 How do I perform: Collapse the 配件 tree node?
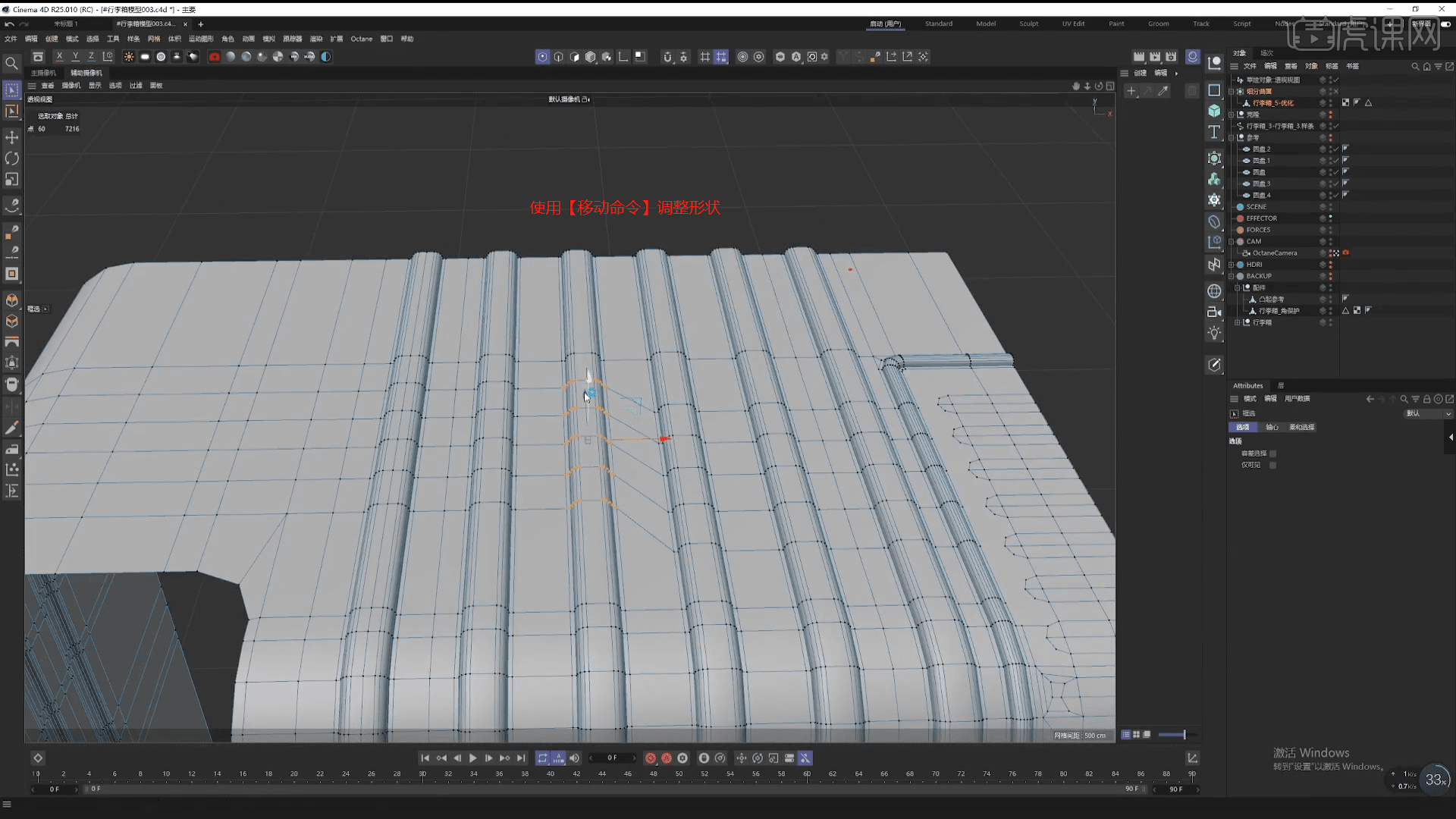(1238, 288)
